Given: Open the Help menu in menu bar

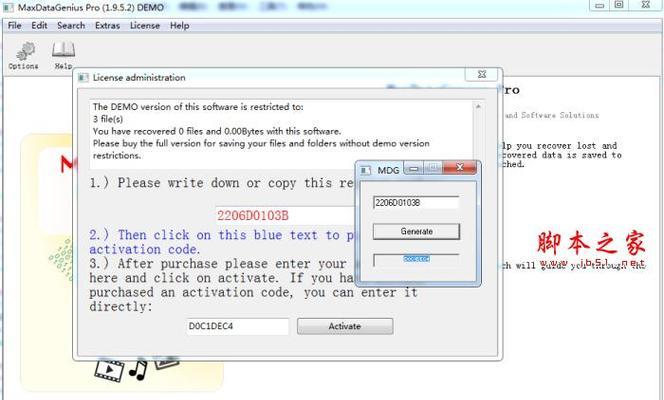Looking at the screenshot, I should pos(180,25).
